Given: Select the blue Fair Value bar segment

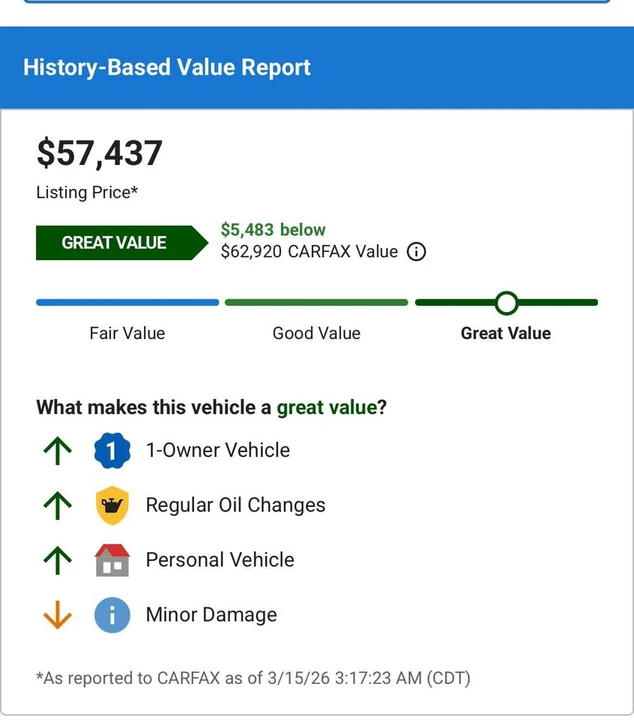Looking at the screenshot, I should click(x=128, y=303).
